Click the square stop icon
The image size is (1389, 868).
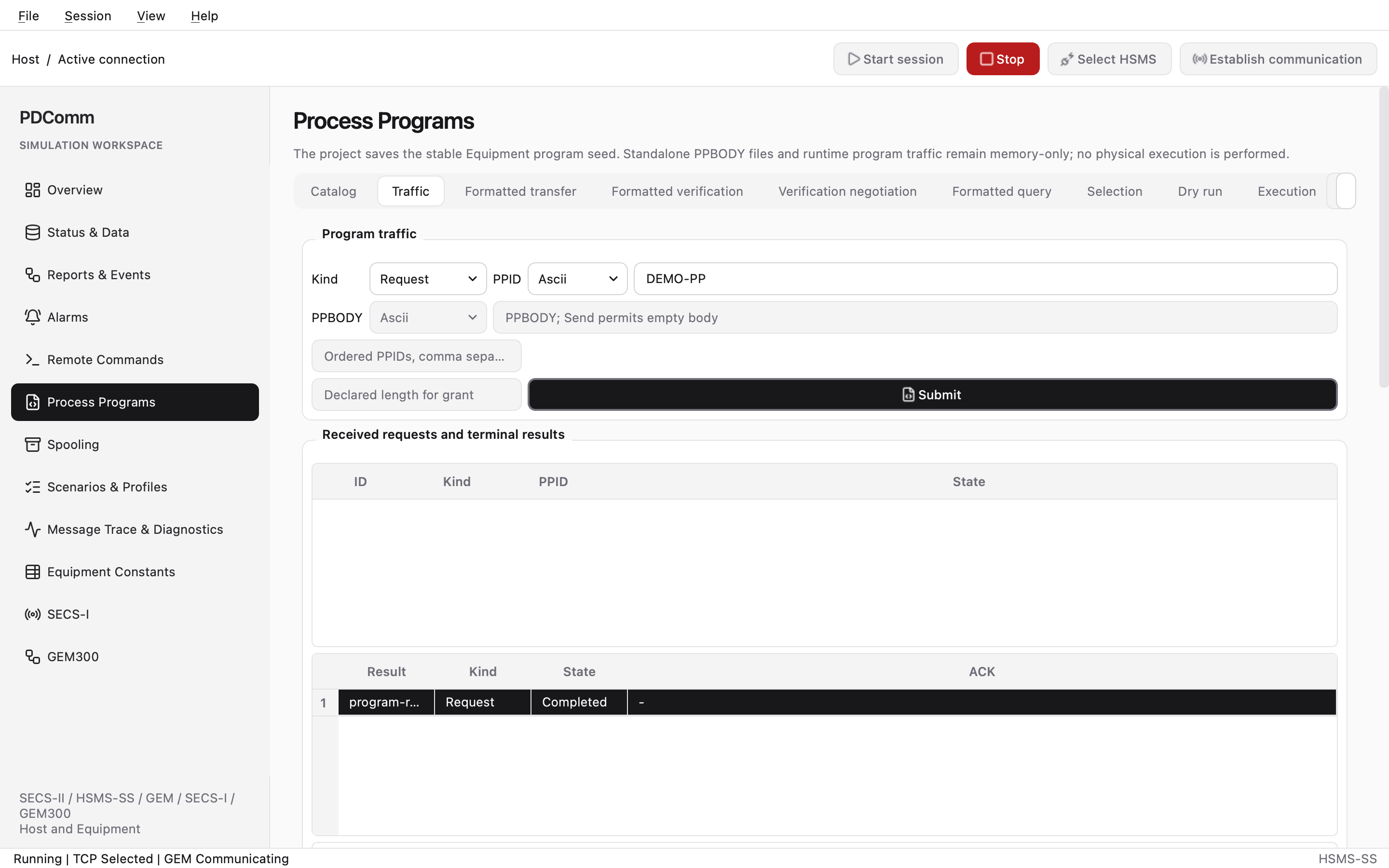[x=986, y=59]
